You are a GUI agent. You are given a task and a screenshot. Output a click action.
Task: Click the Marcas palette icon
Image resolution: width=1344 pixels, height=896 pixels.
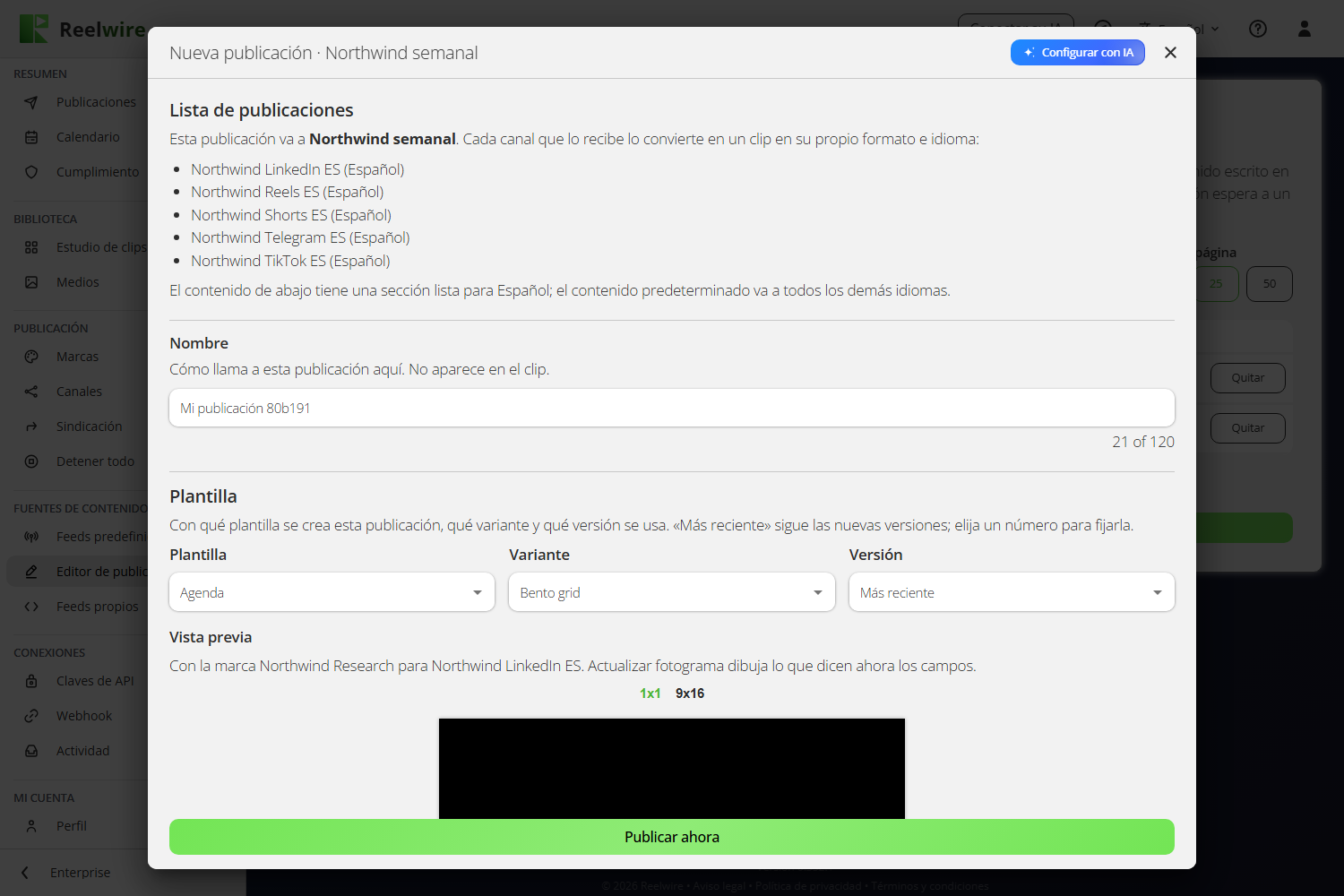pyautogui.click(x=31, y=357)
